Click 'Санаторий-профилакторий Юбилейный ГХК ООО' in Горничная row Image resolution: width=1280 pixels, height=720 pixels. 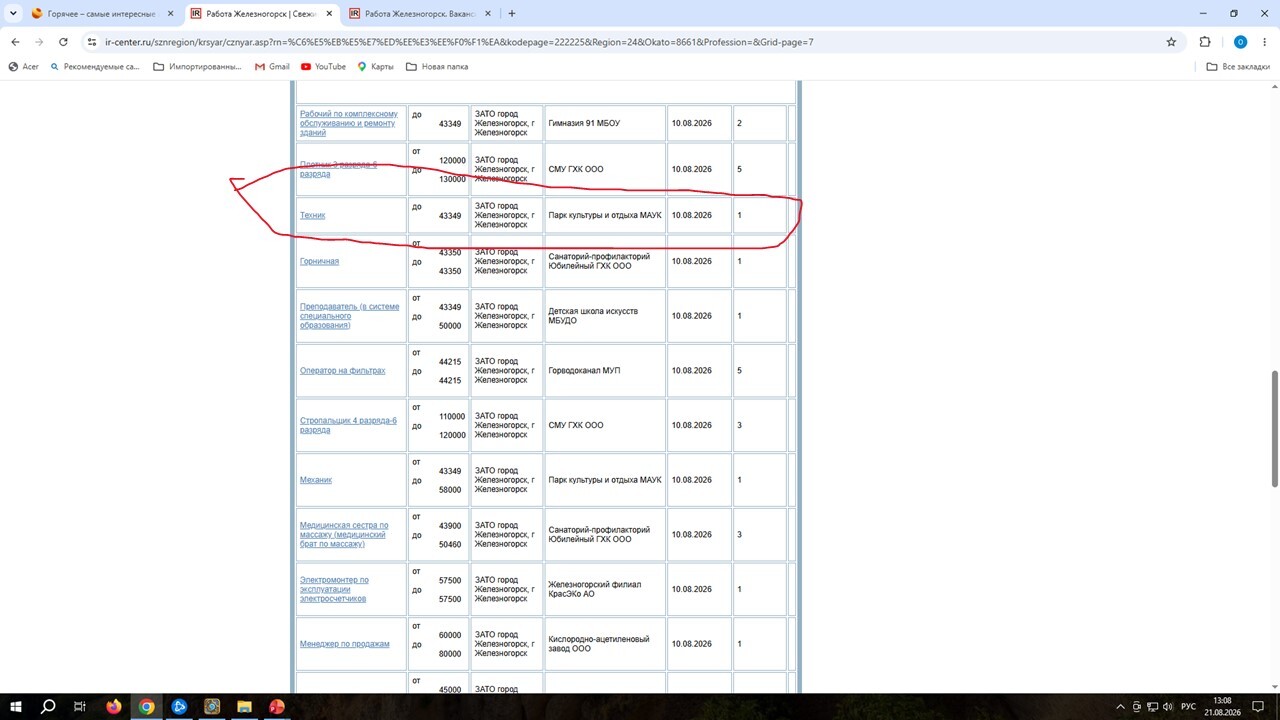pos(605,262)
